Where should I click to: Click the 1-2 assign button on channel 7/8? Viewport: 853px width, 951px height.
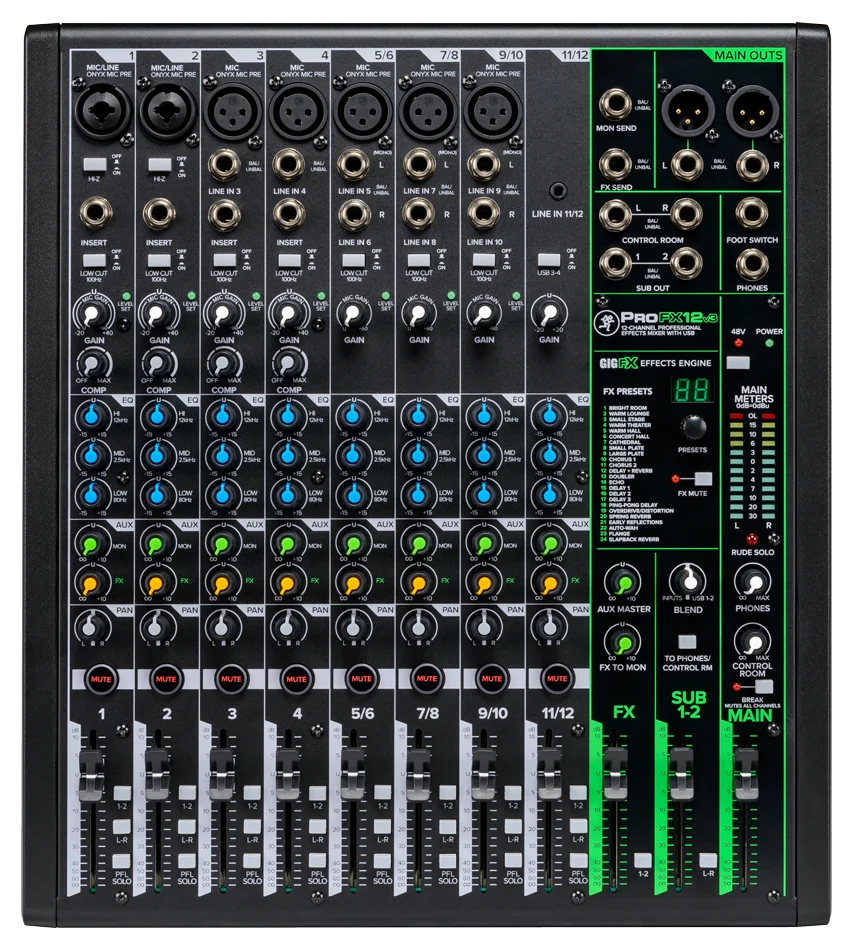pyautogui.click(x=448, y=793)
